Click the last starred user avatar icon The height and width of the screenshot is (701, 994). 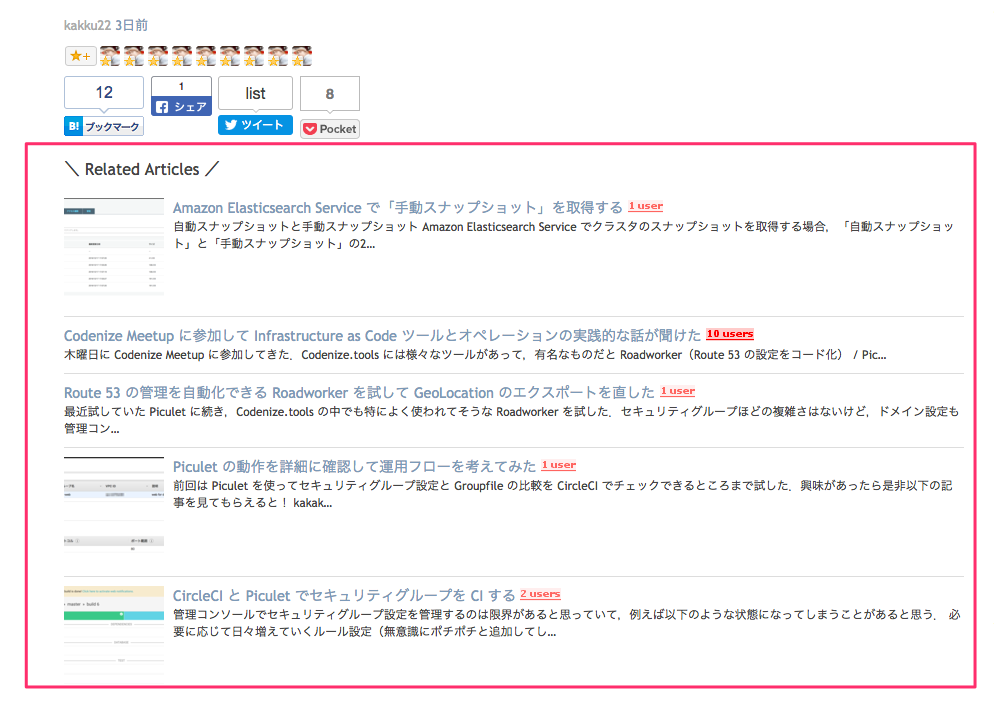pos(303,56)
